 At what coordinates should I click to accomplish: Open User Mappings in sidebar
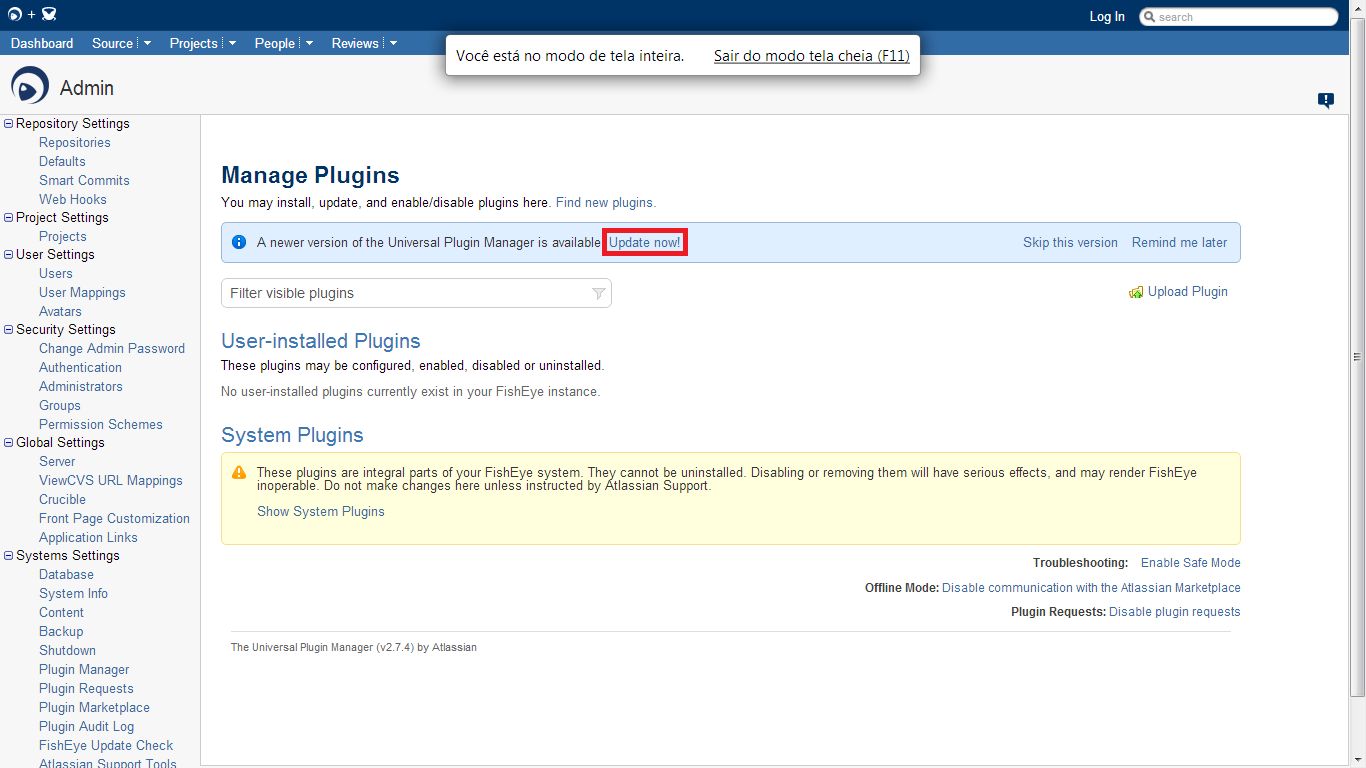pos(82,293)
